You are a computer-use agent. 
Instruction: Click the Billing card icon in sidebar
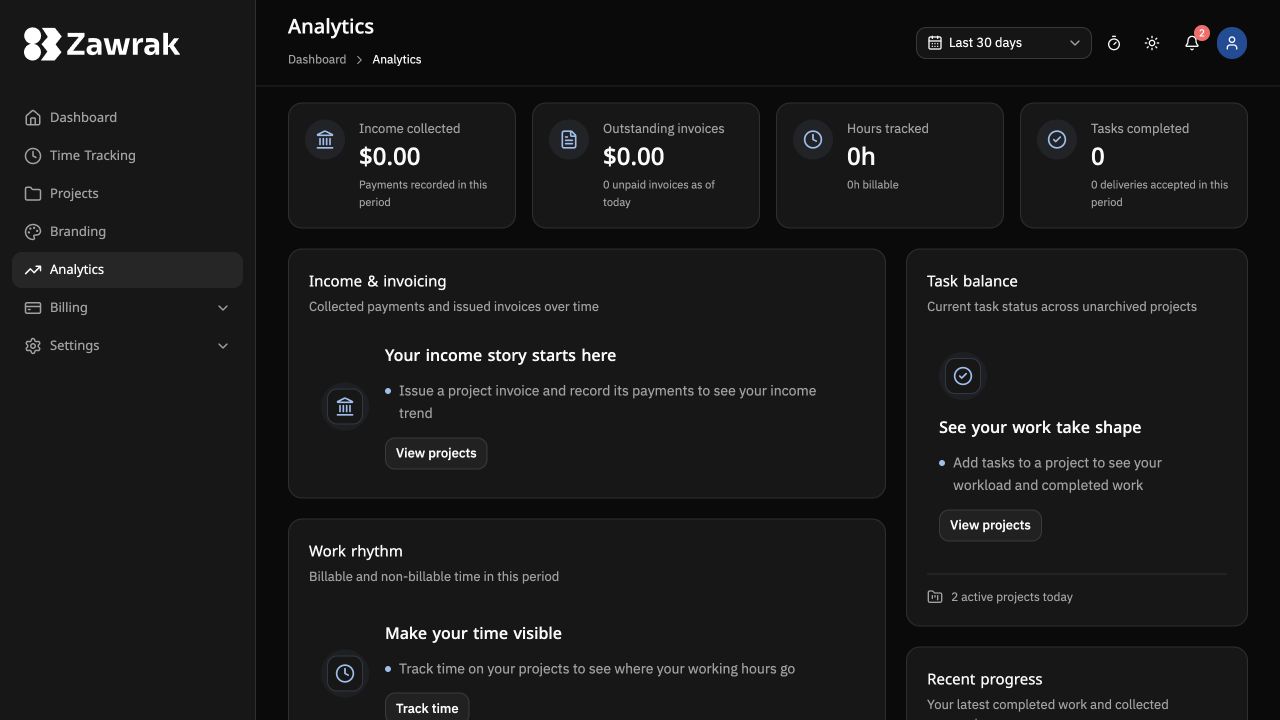pyautogui.click(x=33, y=307)
